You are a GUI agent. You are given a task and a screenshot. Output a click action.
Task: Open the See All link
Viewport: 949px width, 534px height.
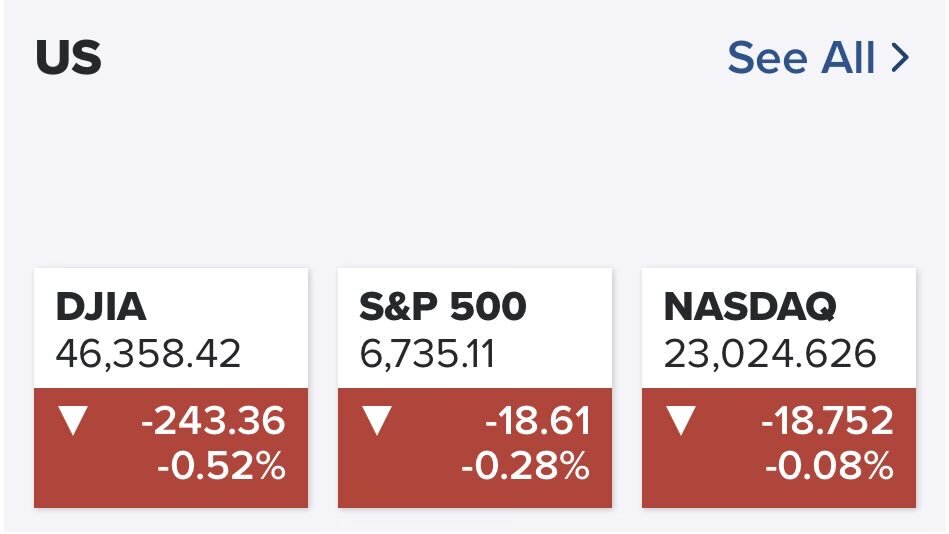pyautogui.click(x=801, y=58)
